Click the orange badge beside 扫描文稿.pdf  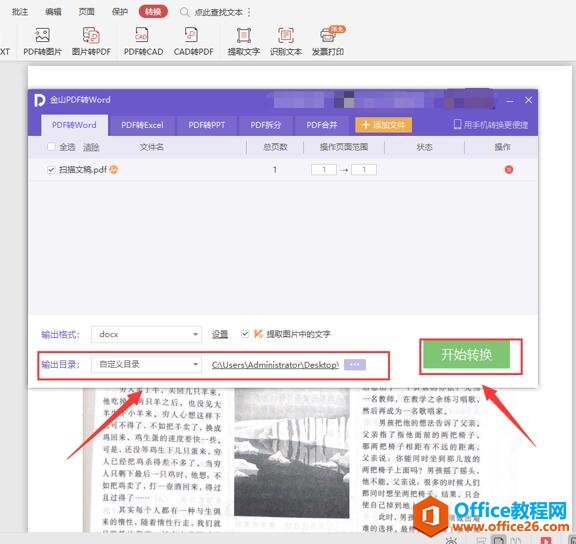coord(114,169)
